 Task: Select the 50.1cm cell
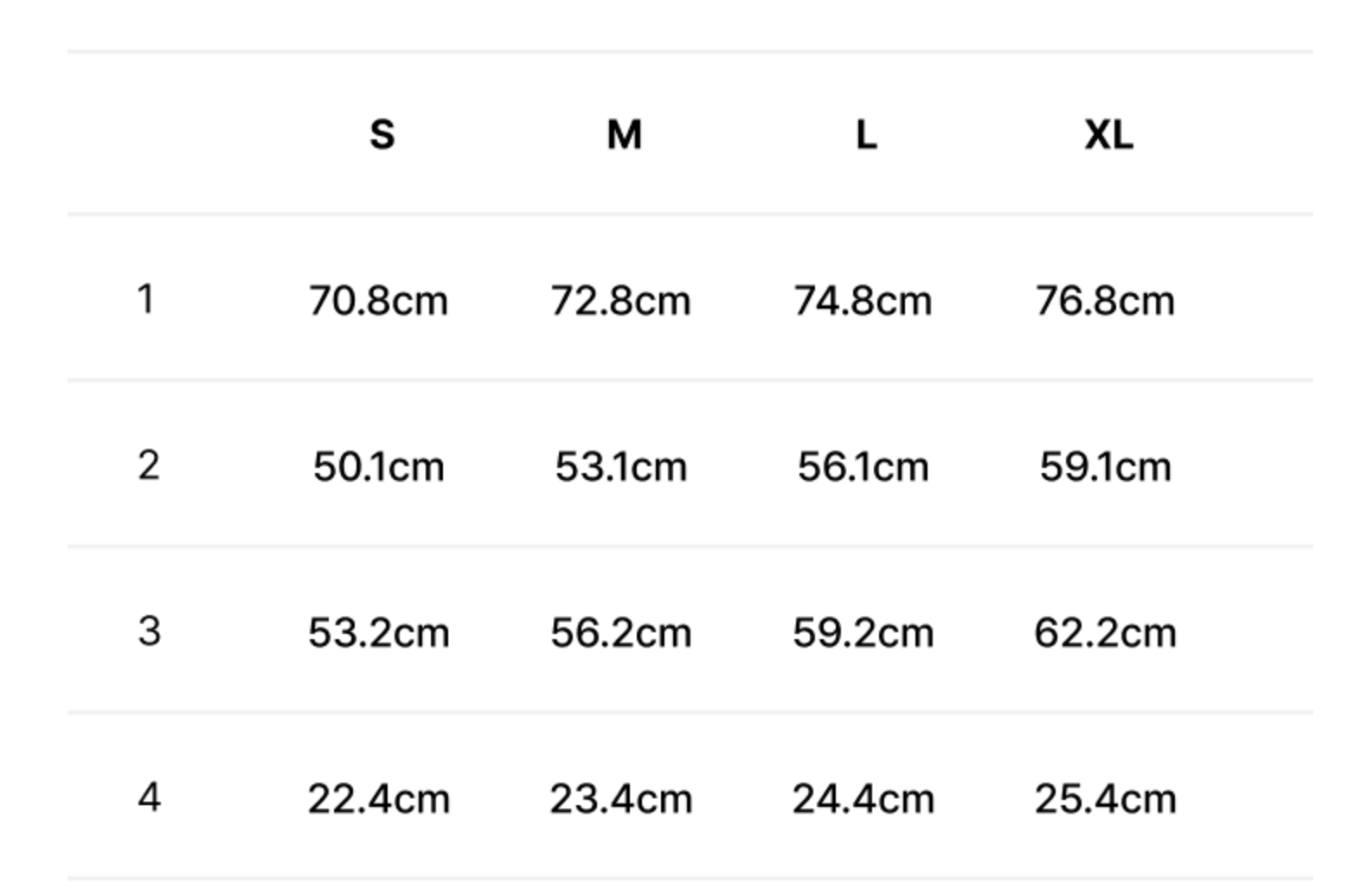tap(378, 467)
